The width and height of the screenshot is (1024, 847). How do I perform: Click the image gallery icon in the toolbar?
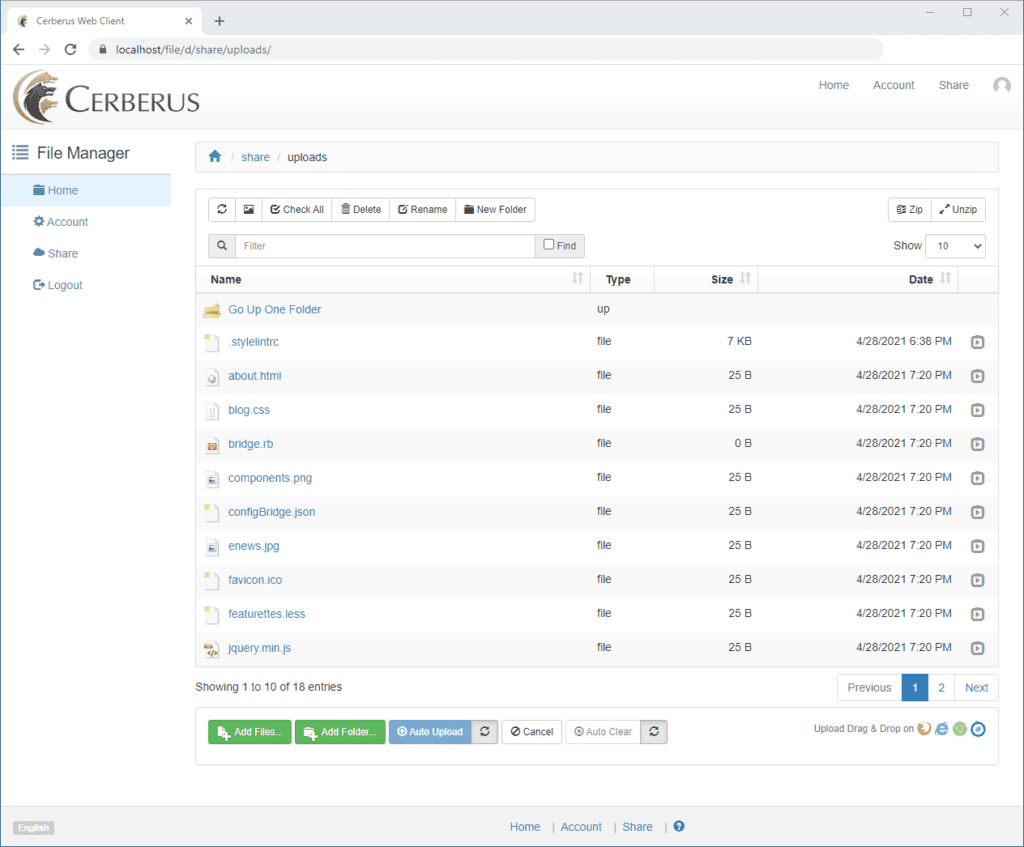[x=247, y=209]
